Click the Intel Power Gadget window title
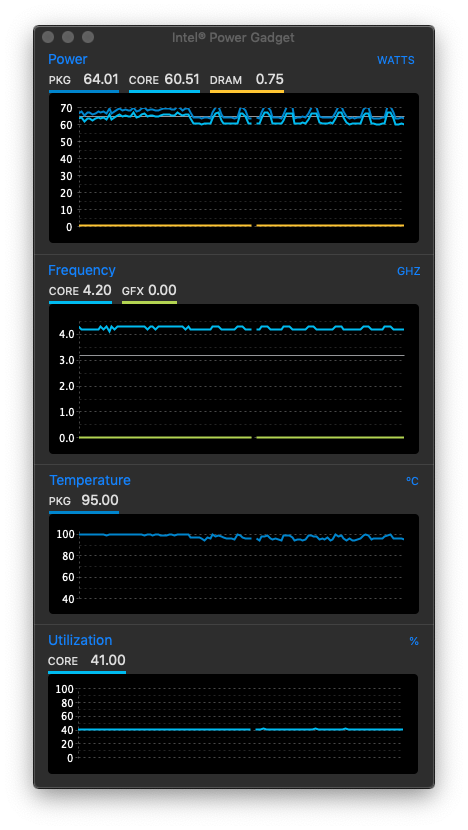This screenshot has height=830, width=468. pos(233,38)
